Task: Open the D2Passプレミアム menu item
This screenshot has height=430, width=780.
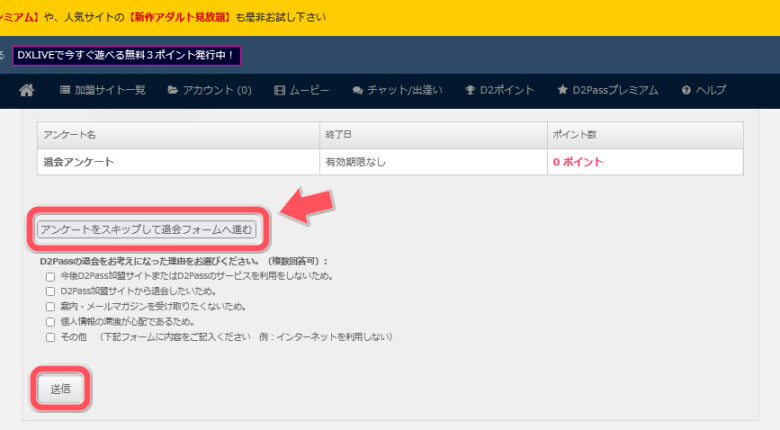Action: tap(607, 90)
